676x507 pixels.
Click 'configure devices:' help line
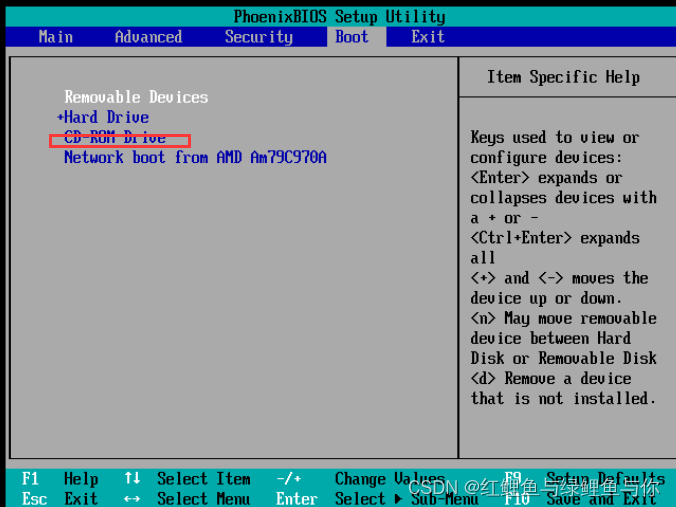click(546, 158)
